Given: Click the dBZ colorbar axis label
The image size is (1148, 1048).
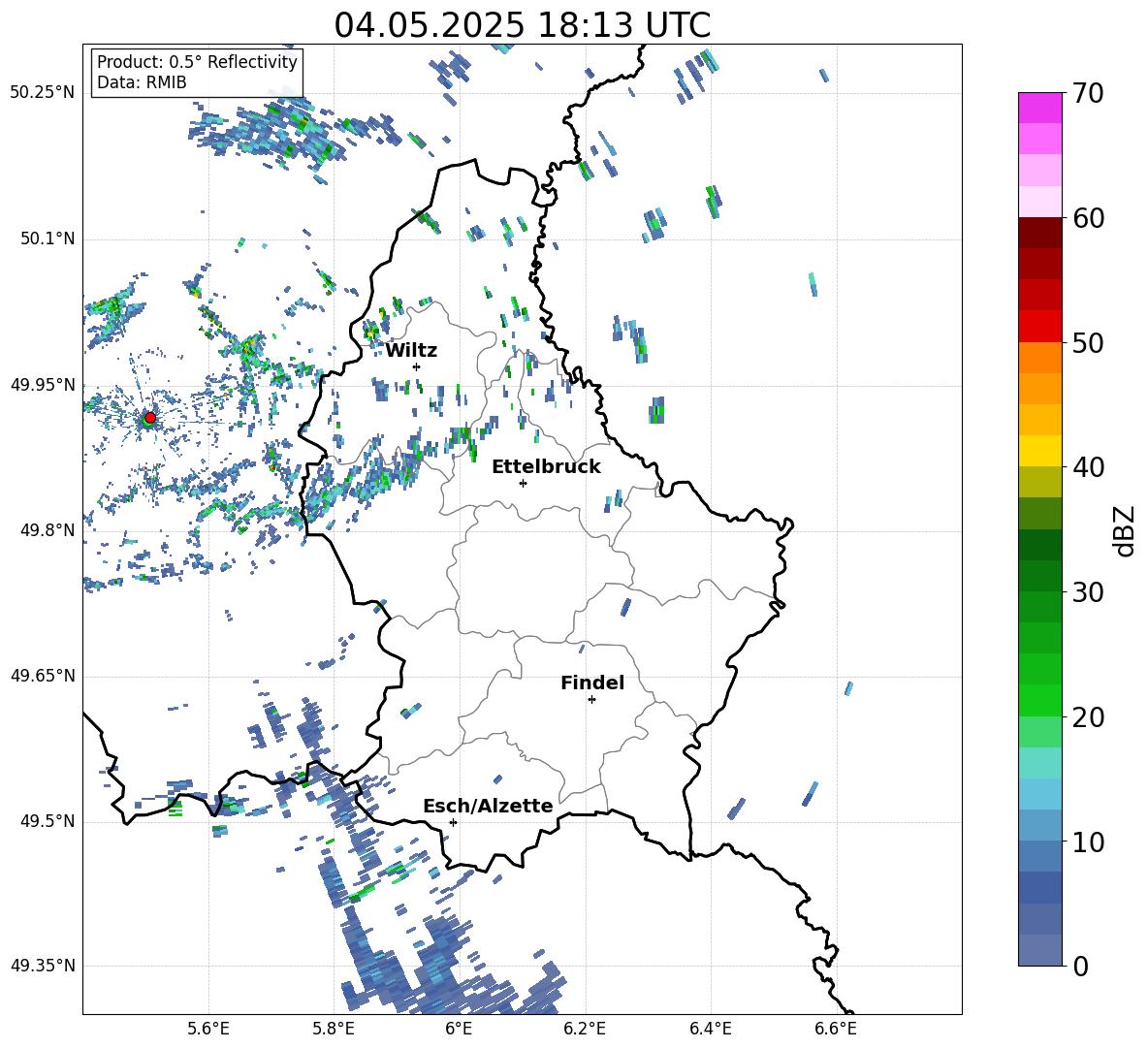Looking at the screenshot, I should point(1126,530).
